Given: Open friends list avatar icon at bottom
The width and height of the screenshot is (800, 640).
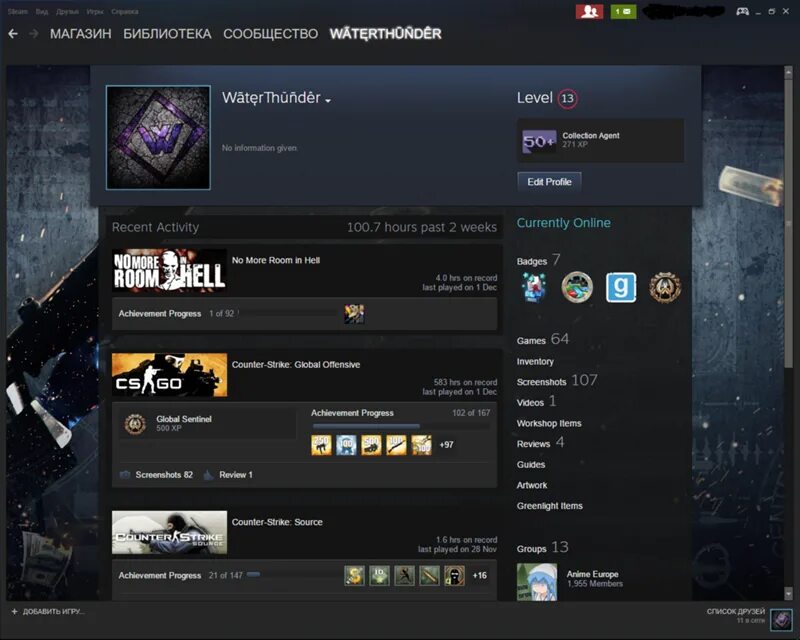Looking at the screenshot, I should pos(781,620).
